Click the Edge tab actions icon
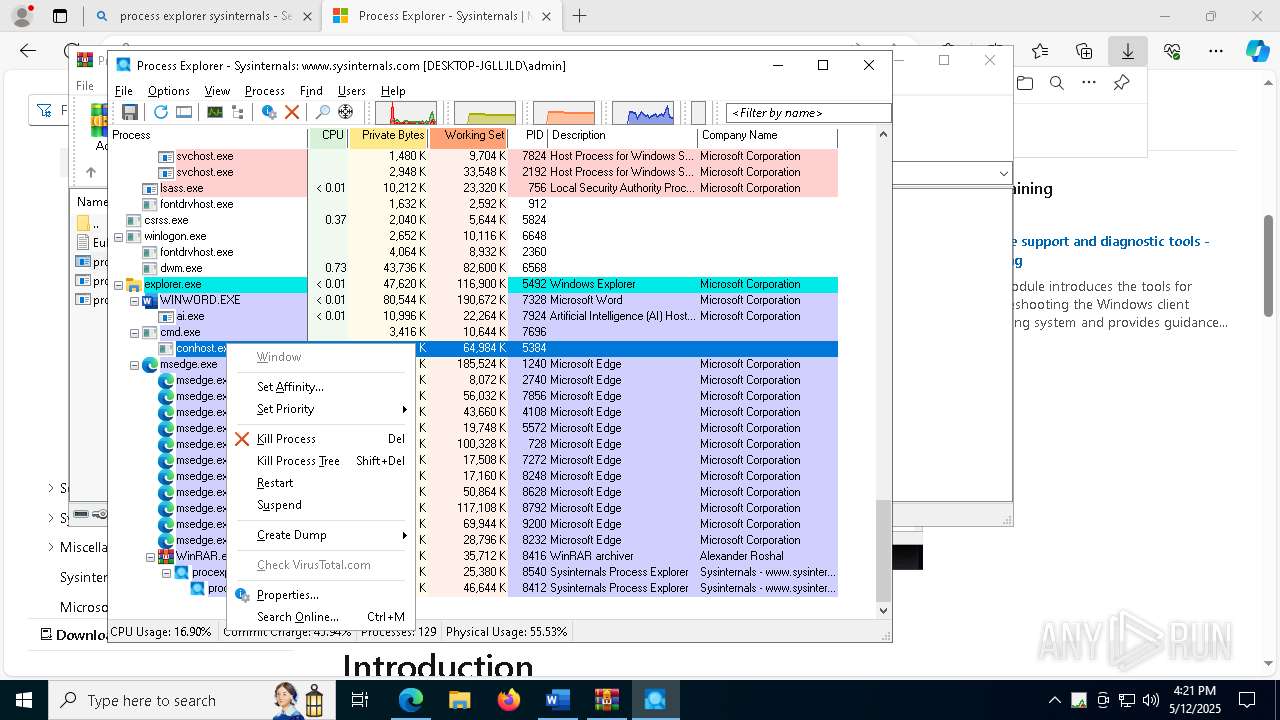 click(60, 16)
